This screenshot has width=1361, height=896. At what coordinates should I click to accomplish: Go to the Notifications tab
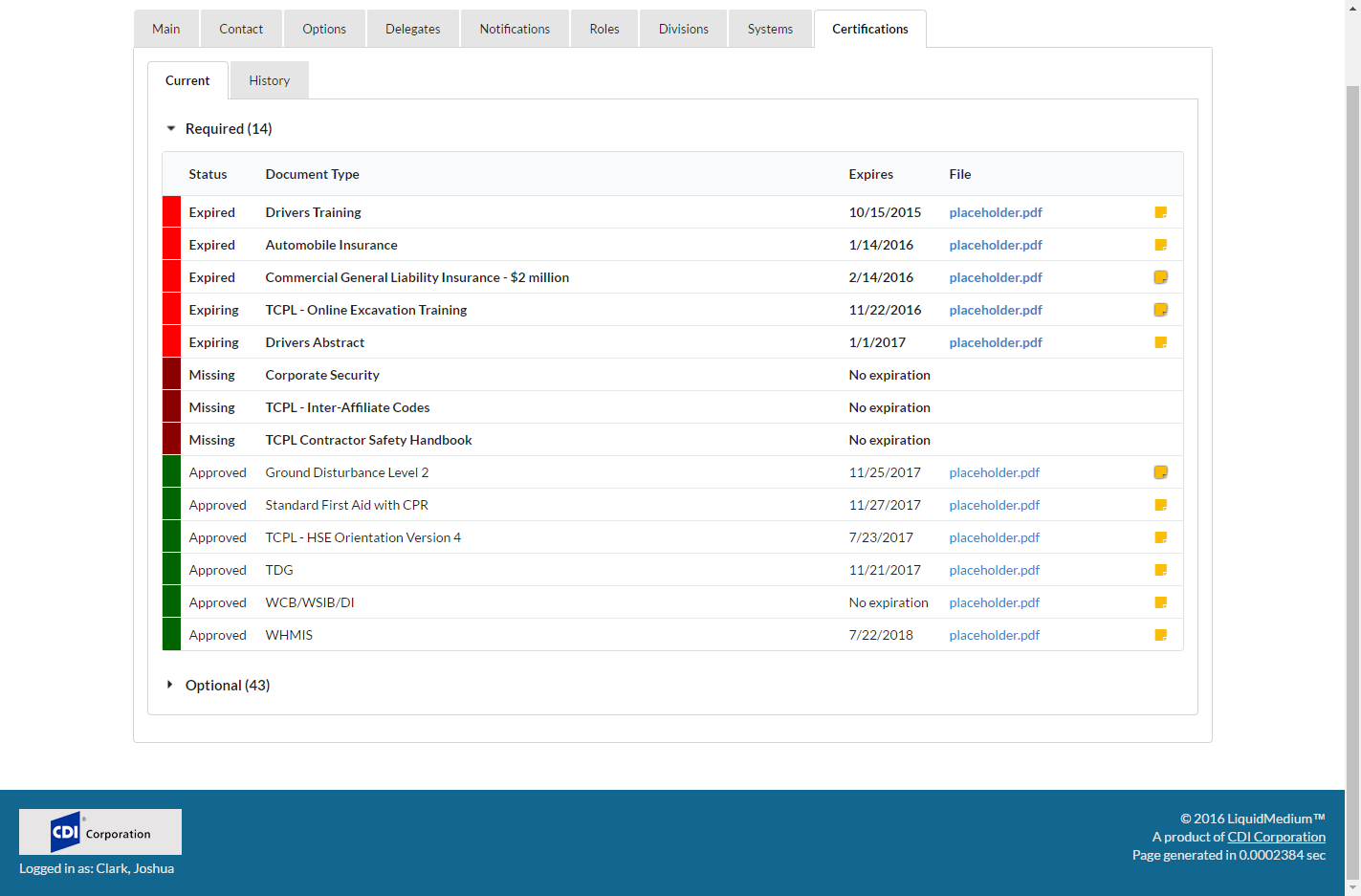click(x=515, y=30)
